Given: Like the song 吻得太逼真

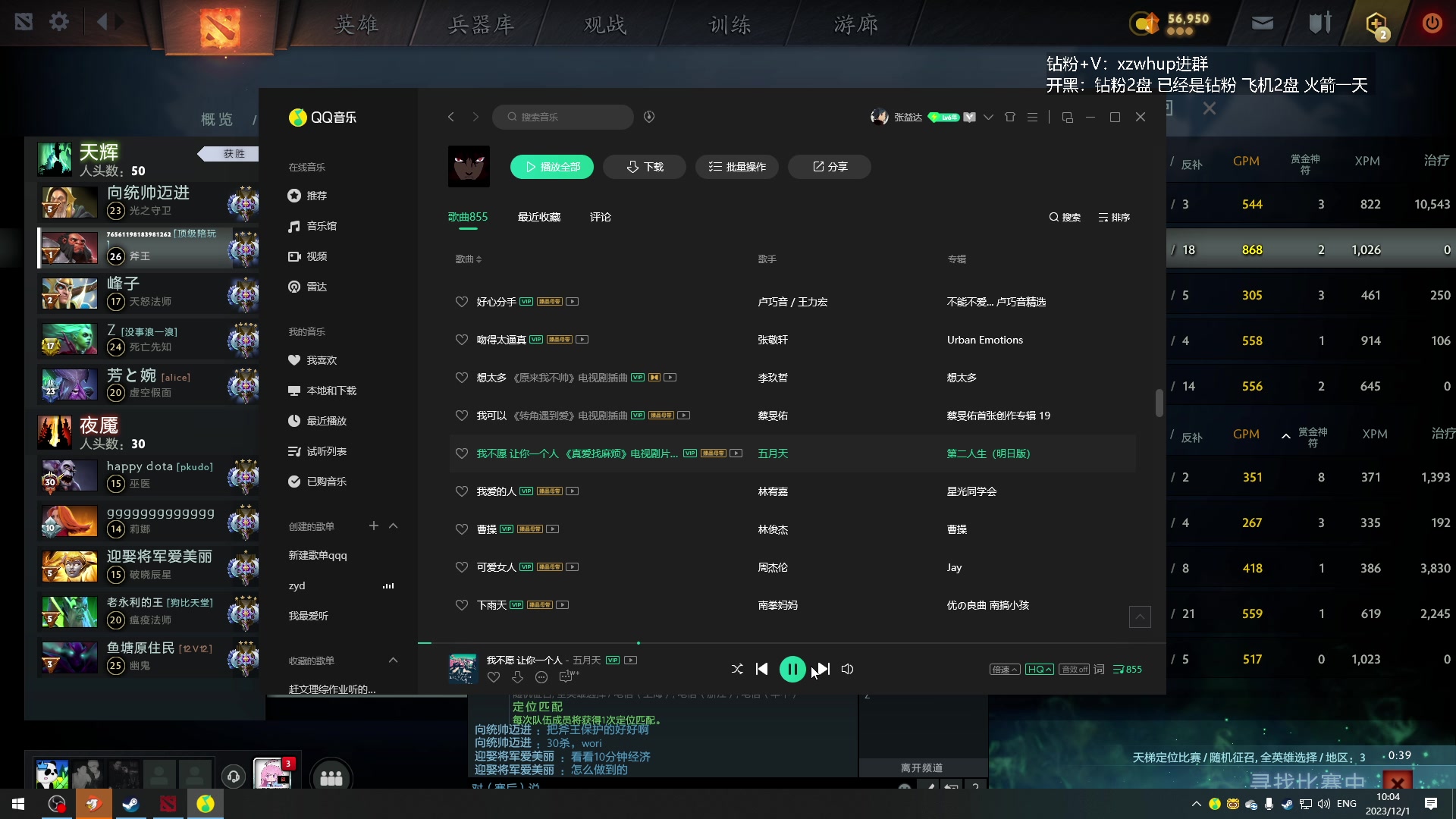Looking at the screenshot, I should (x=461, y=340).
